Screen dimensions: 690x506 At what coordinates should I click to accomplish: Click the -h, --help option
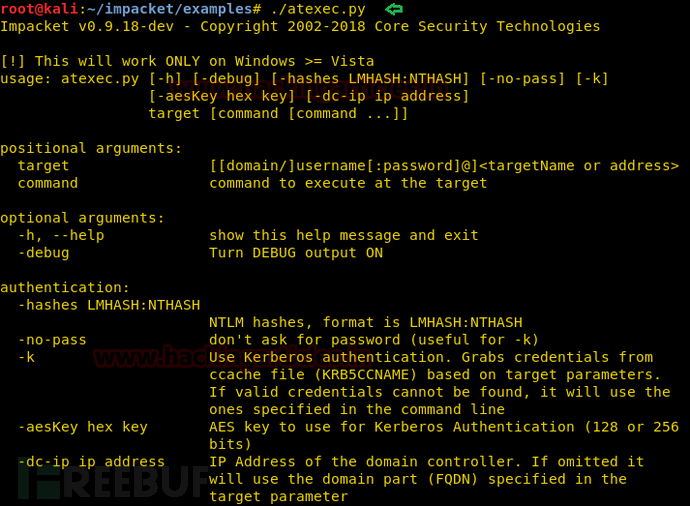[x=61, y=235]
